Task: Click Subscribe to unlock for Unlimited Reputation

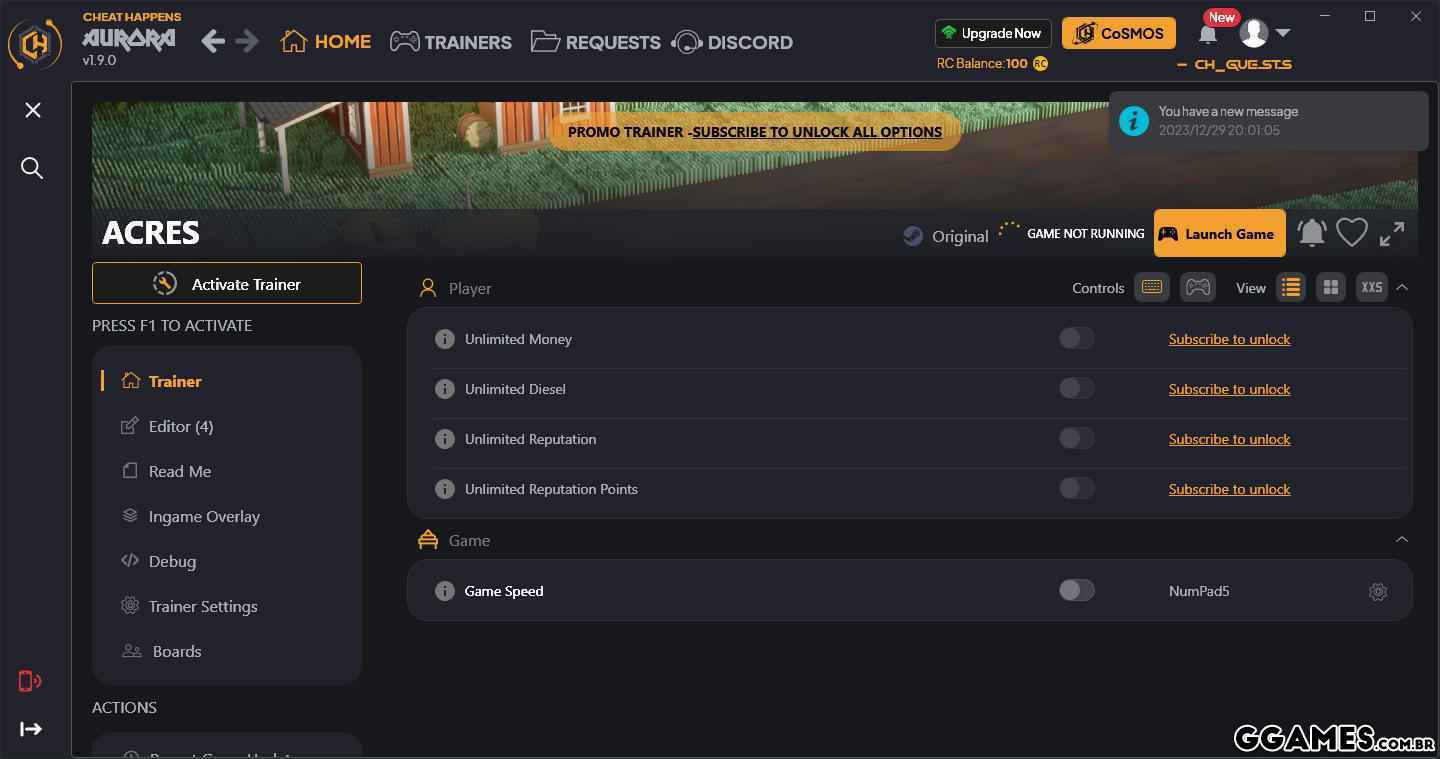Action: point(1229,439)
